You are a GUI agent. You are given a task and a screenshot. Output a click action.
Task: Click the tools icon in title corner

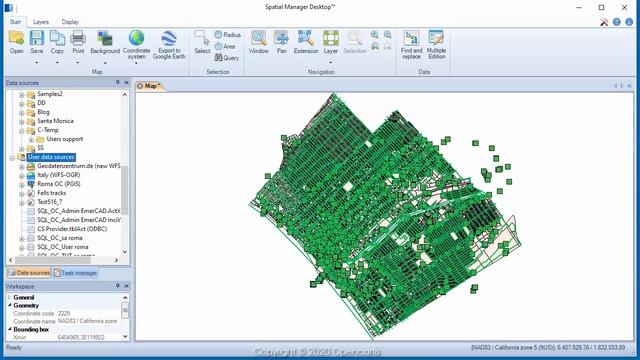click(604, 22)
